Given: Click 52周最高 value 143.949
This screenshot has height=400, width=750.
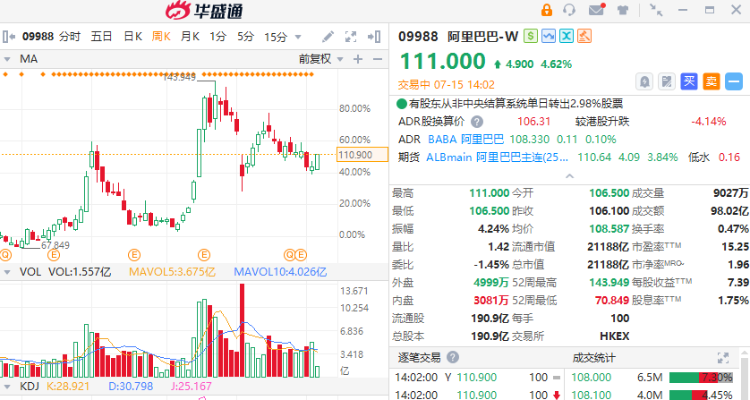Looking at the screenshot, I should [x=609, y=283].
